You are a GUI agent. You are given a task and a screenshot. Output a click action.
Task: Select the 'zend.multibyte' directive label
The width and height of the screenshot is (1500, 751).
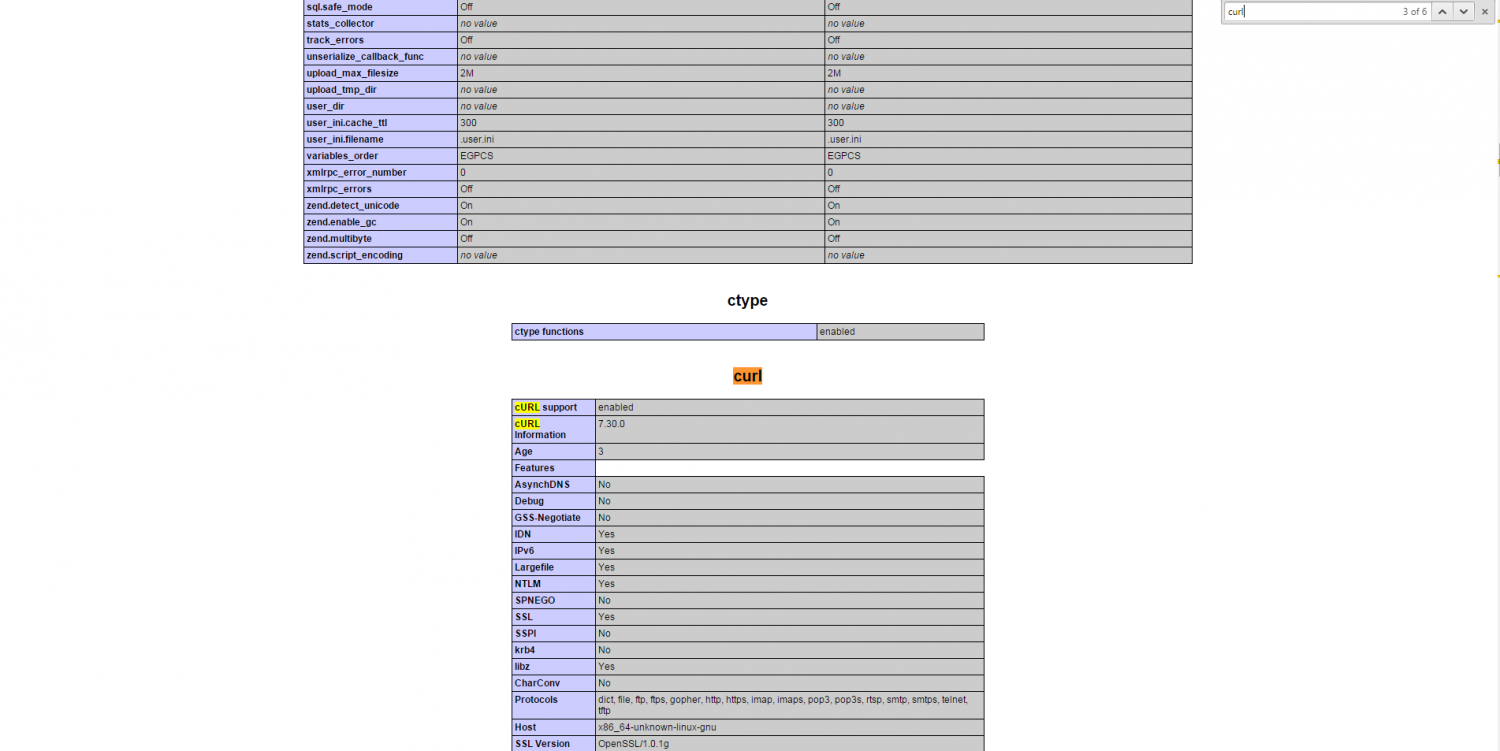(339, 238)
